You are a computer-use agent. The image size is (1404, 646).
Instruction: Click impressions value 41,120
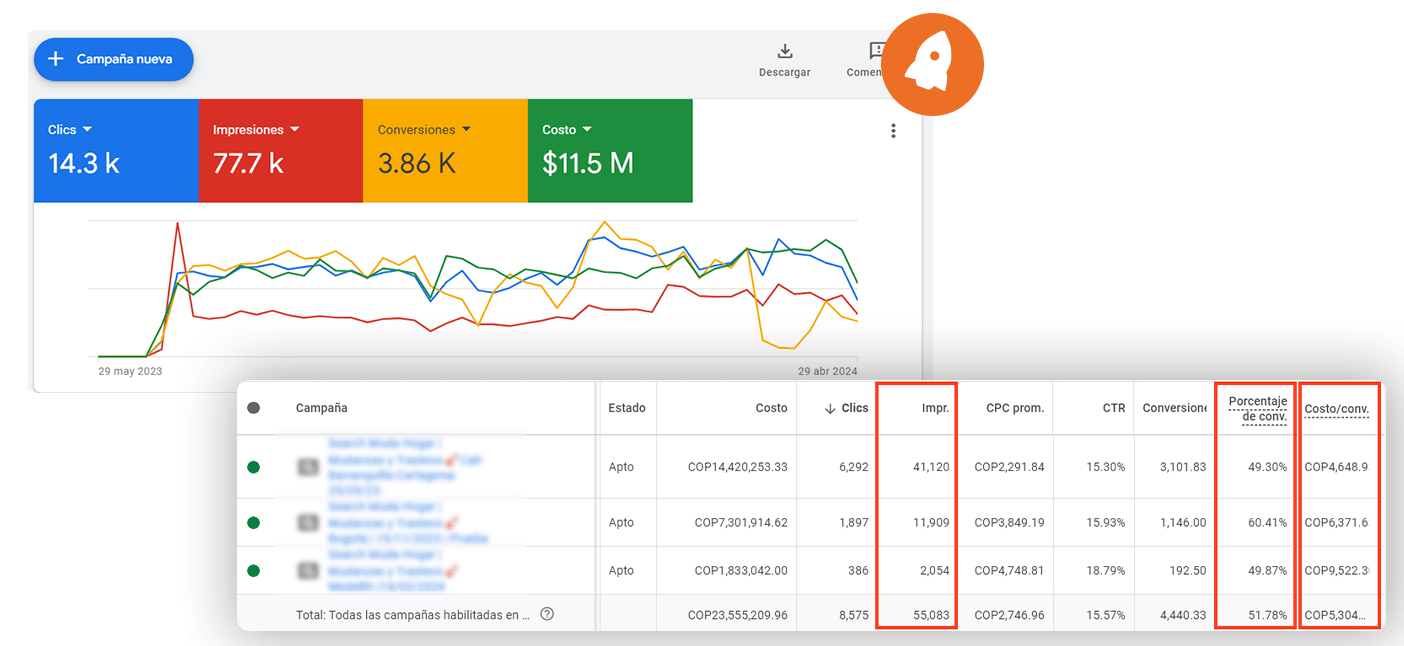click(931, 467)
